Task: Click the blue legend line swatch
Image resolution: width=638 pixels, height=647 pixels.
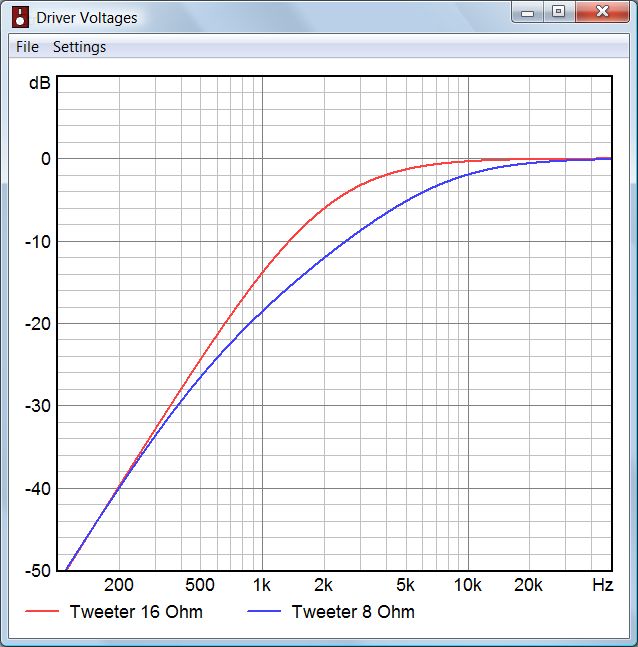Action: [x=264, y=611]
